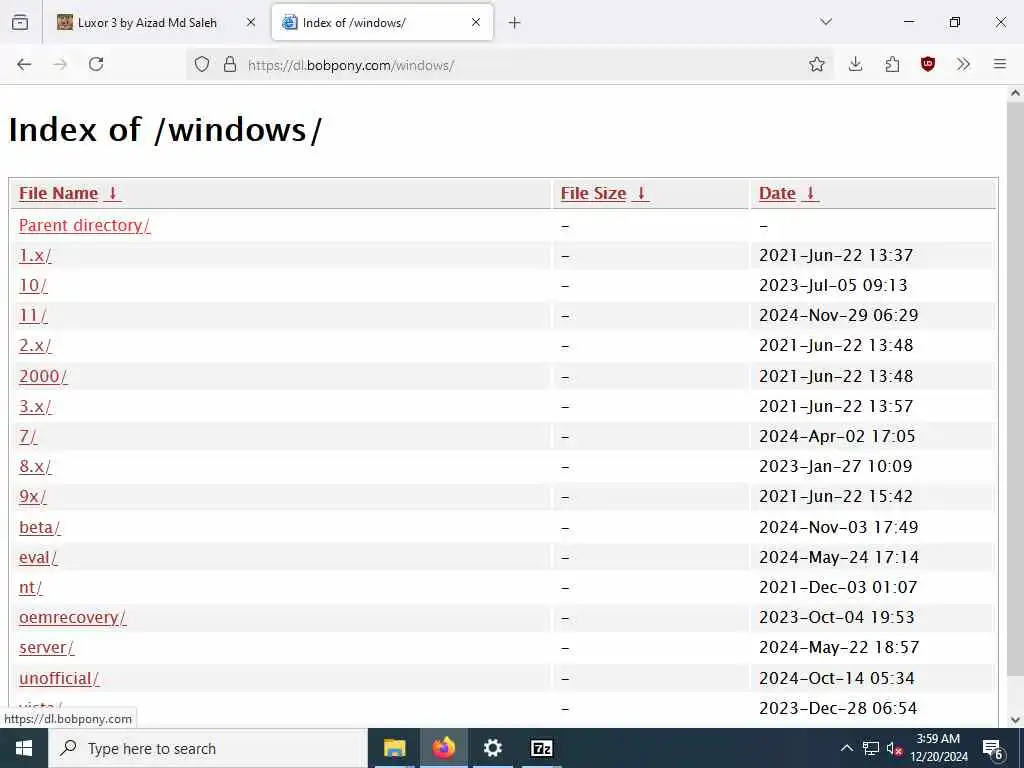This screenshot has width=1024, height=768.
Task: Click the date 2023-Jul-05 09:13
Action: [833, 285]
